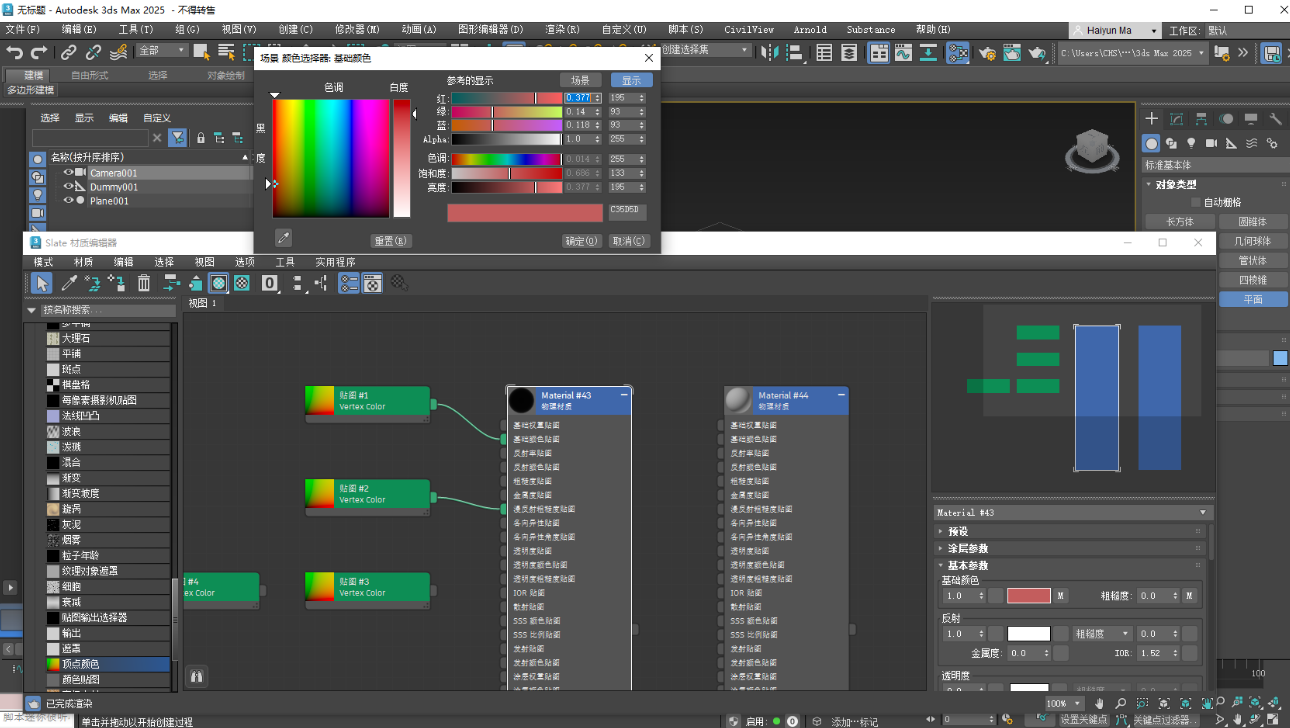This screenshot has height=728, width=1290.
Task: Open reflection 粗糙度 roughness mode dropdown
Action: click(1103, 634)
